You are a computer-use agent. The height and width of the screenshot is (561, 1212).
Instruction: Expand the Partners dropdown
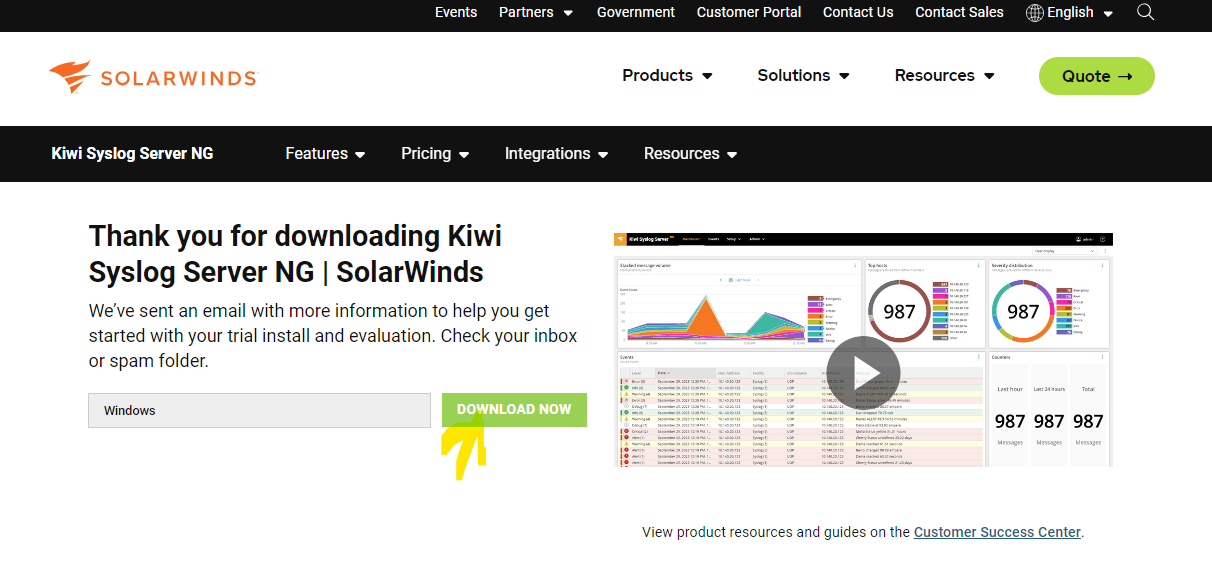[536, 12]
